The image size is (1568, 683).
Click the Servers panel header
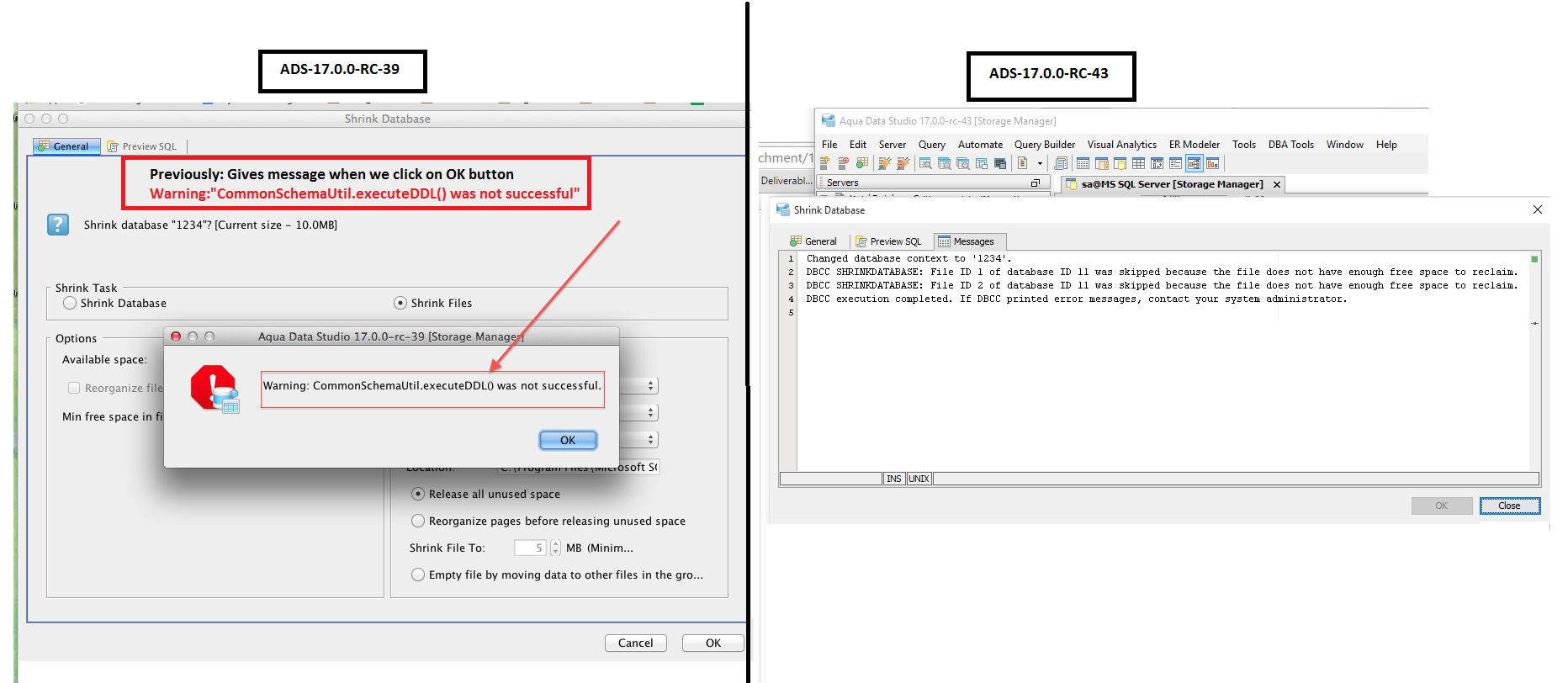932,183
